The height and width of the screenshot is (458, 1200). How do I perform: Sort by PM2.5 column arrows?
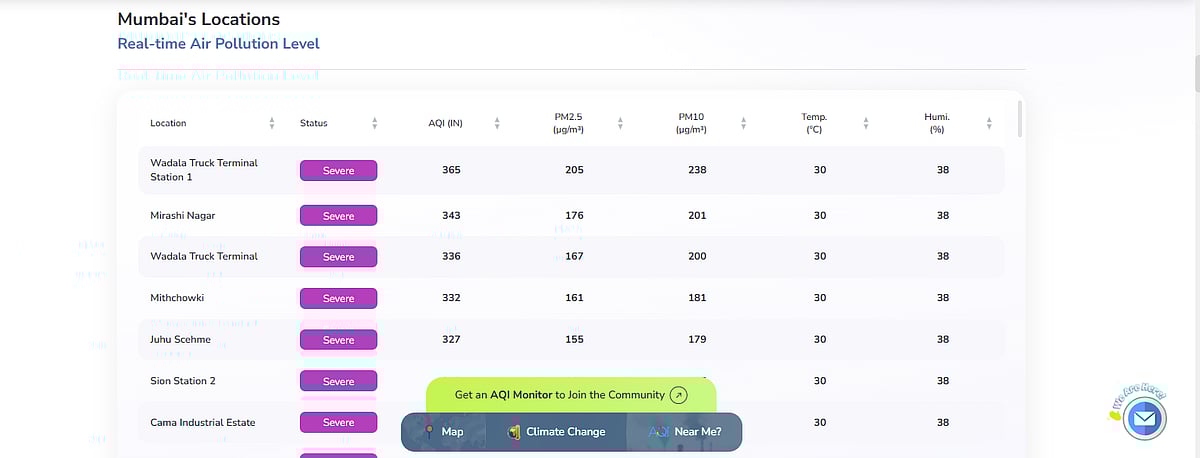point(620,123)
